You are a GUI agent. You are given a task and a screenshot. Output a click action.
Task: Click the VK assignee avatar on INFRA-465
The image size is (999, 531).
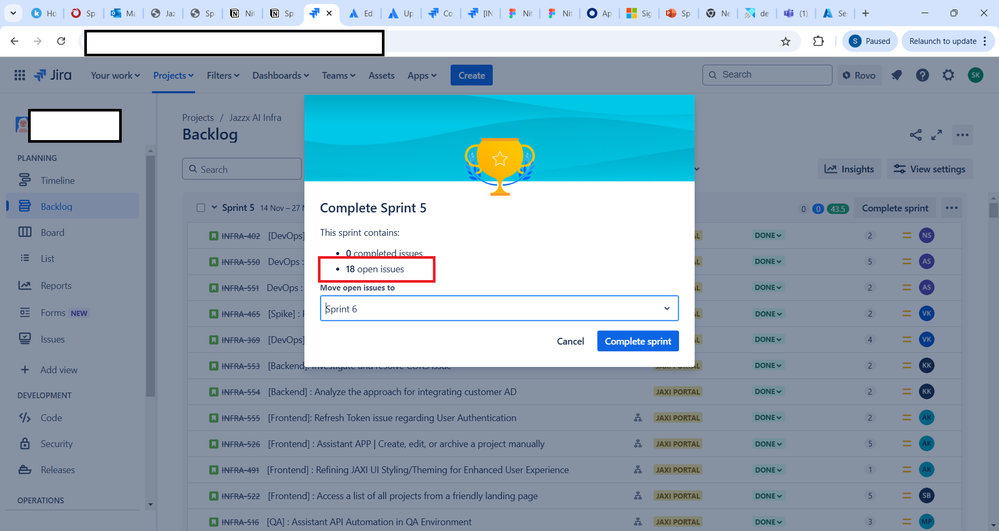coord(926,314)
